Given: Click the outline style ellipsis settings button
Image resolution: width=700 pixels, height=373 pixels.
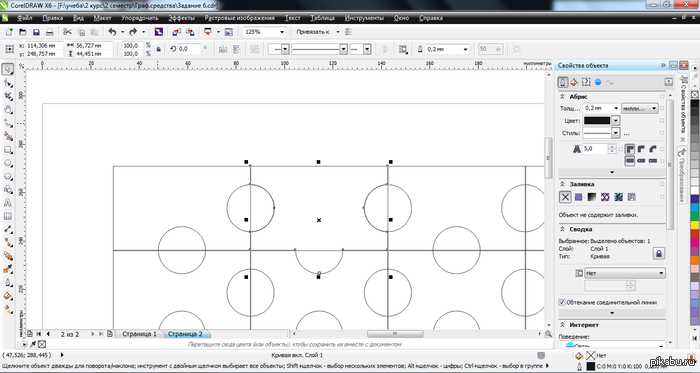Looking at the screenshot, I should [627, 133].
